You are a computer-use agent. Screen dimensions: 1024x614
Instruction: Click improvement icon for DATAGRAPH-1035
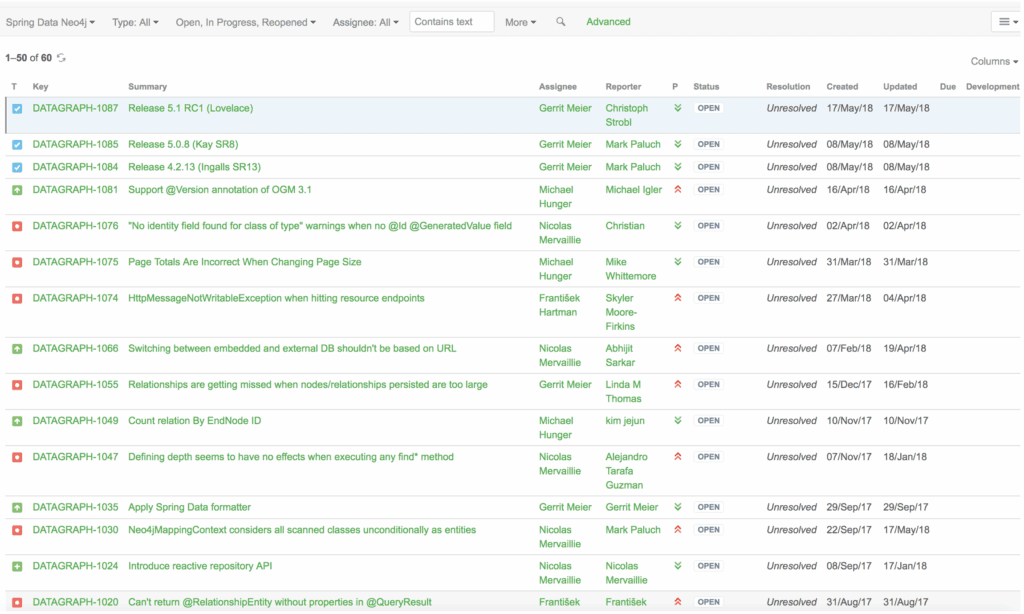point(17,508)
